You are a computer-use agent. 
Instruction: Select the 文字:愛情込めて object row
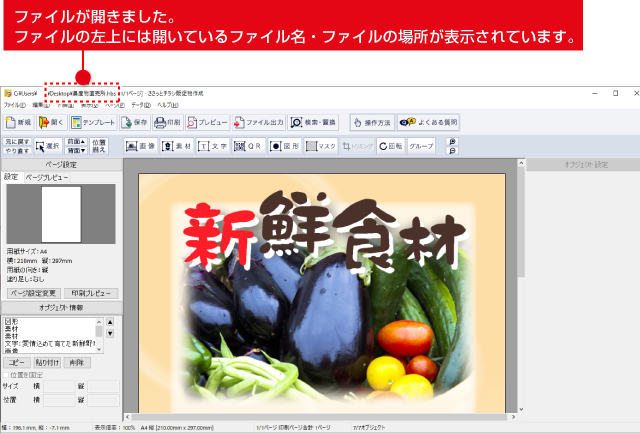click(49, 343)
